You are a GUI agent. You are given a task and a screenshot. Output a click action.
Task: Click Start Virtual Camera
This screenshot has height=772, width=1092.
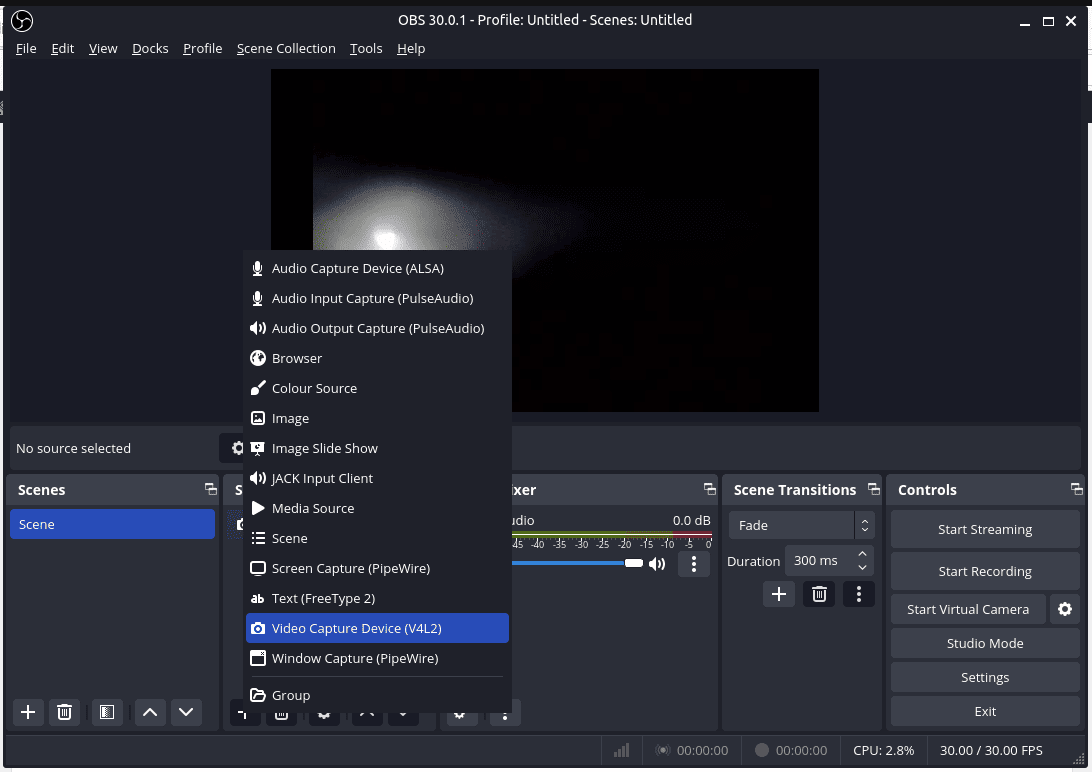pos(968,609)
